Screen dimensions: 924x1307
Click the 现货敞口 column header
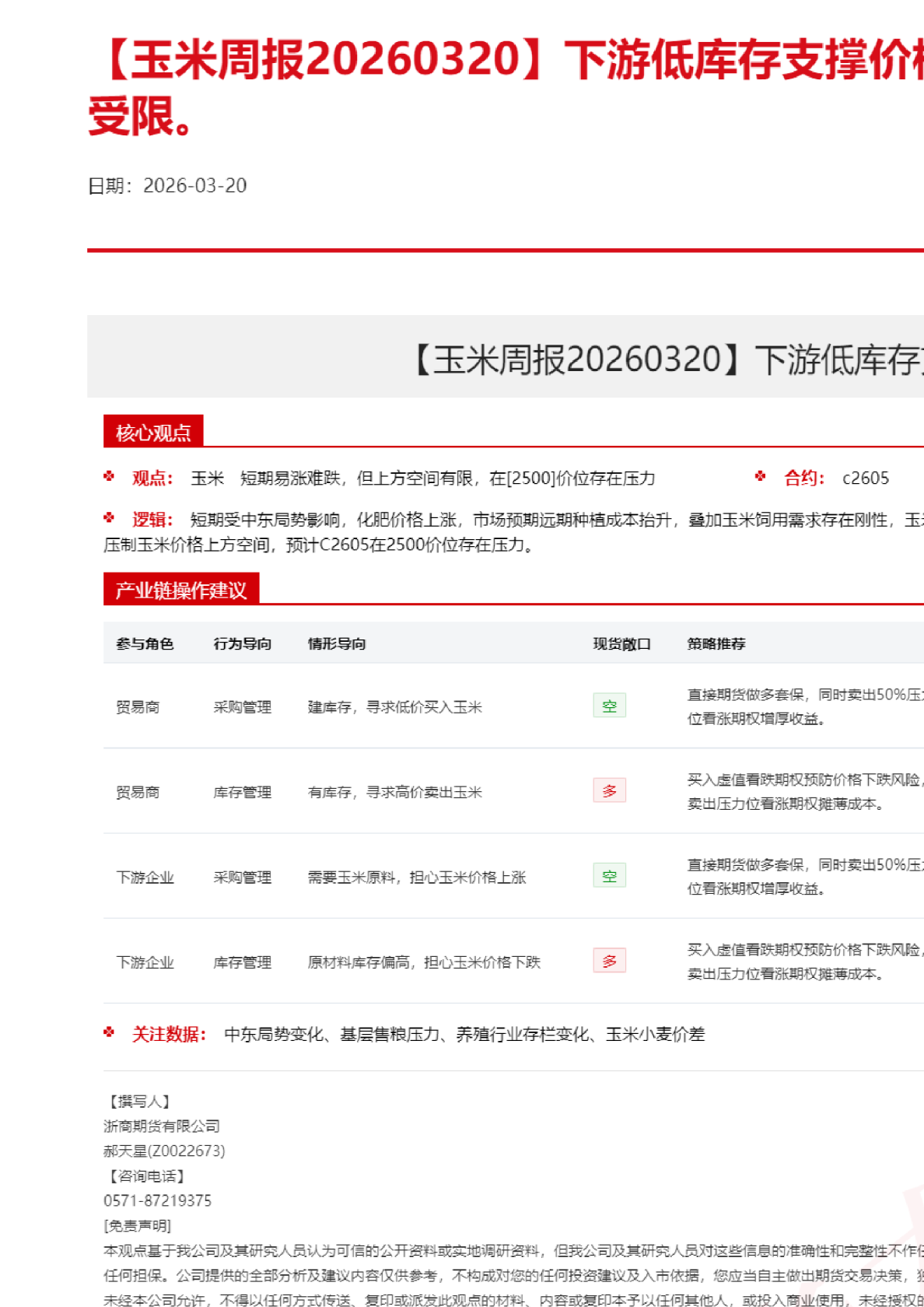click(621, 643)
